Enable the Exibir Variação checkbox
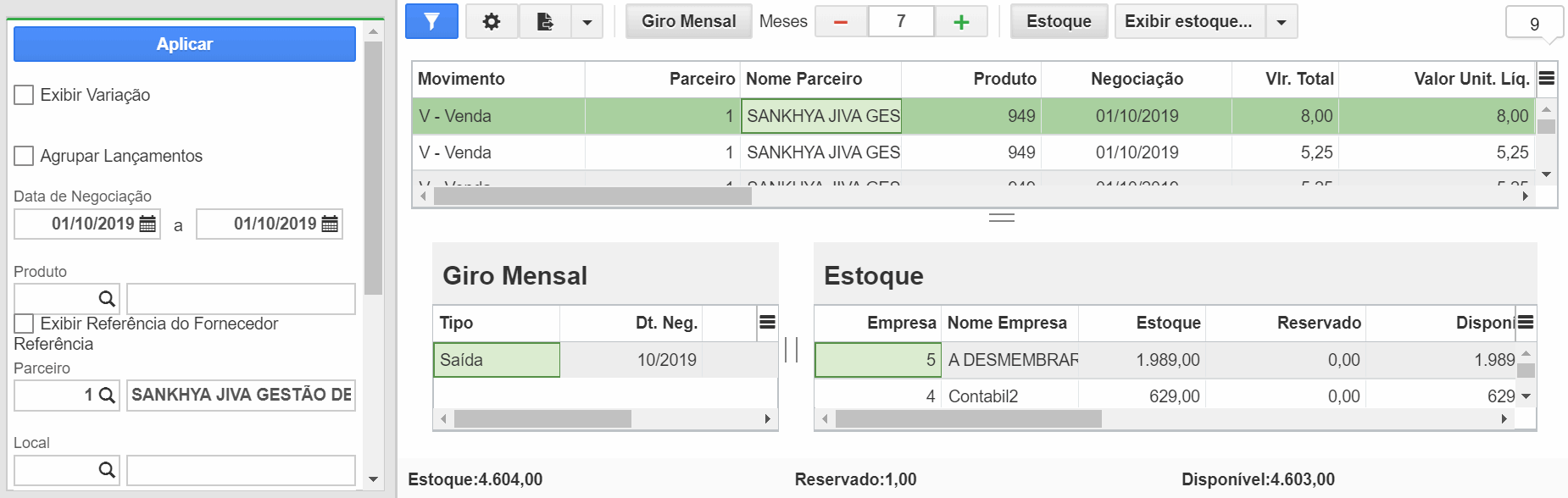 pos(24,95)
